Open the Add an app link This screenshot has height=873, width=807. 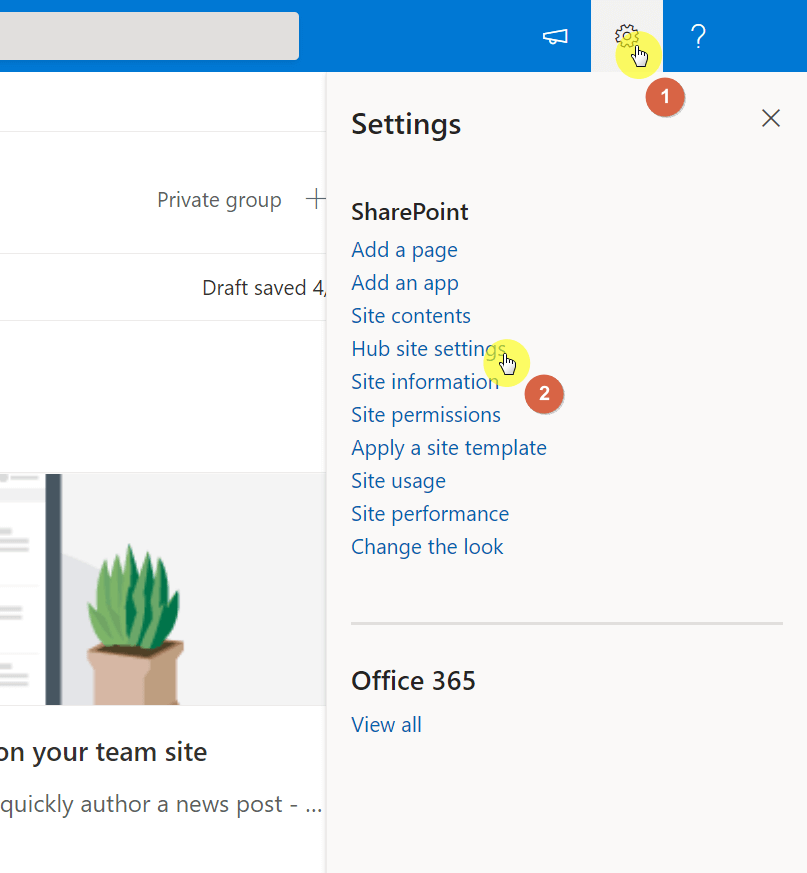click(x=405, y=283)
